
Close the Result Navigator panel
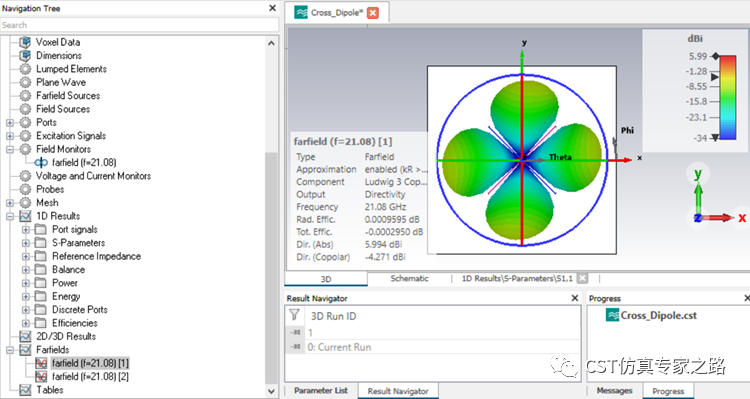[x=575, y=298]
